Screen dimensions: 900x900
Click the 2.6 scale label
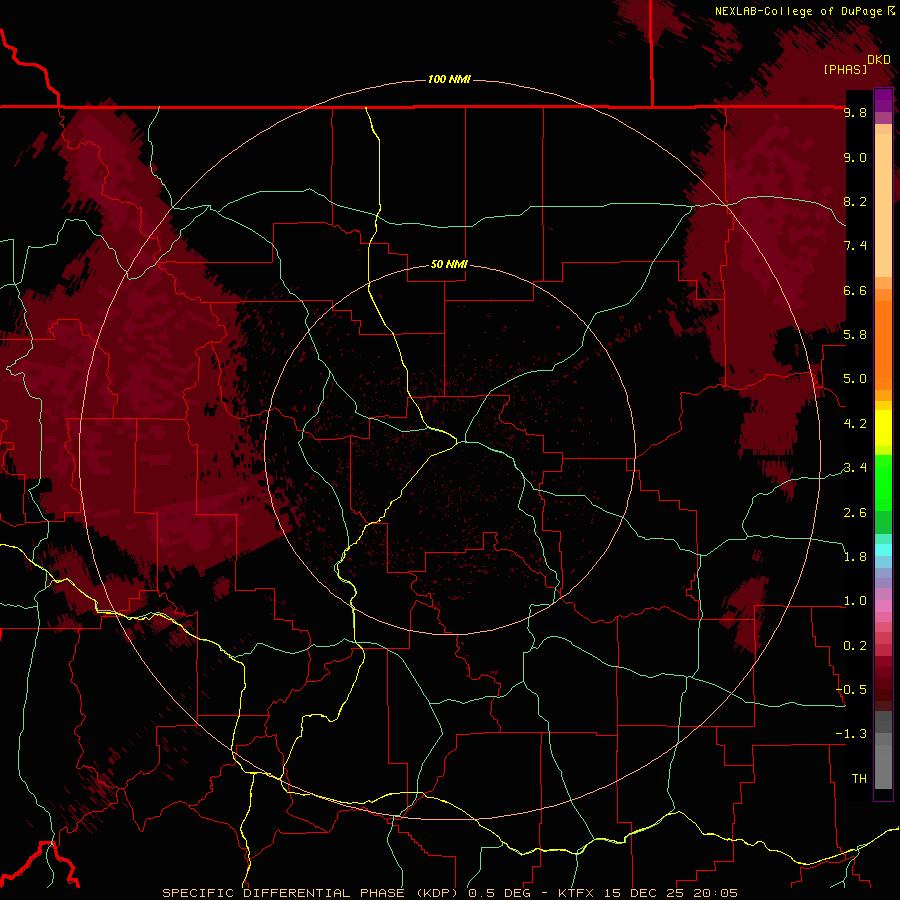(x=855, y=513)
